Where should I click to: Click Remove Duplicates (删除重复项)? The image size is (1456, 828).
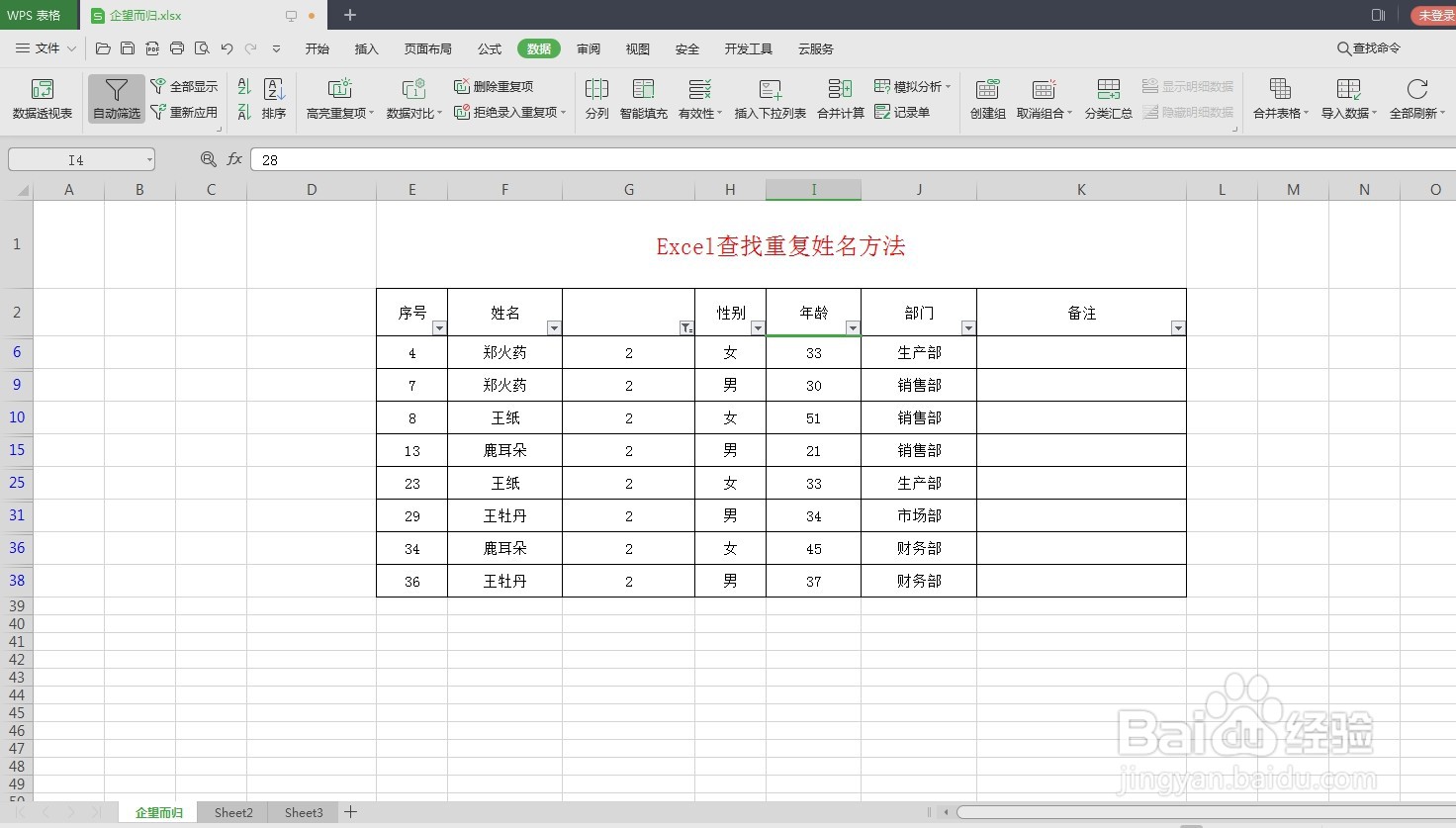(494, 87)
